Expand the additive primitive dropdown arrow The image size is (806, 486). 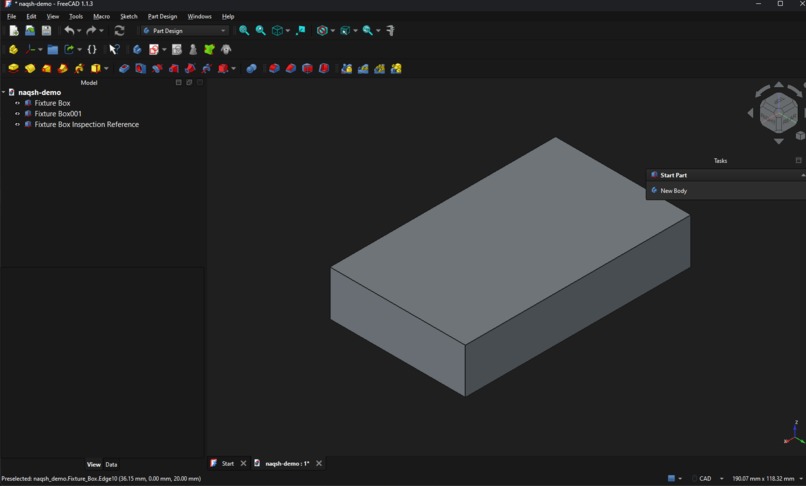(x=106, y=68)
